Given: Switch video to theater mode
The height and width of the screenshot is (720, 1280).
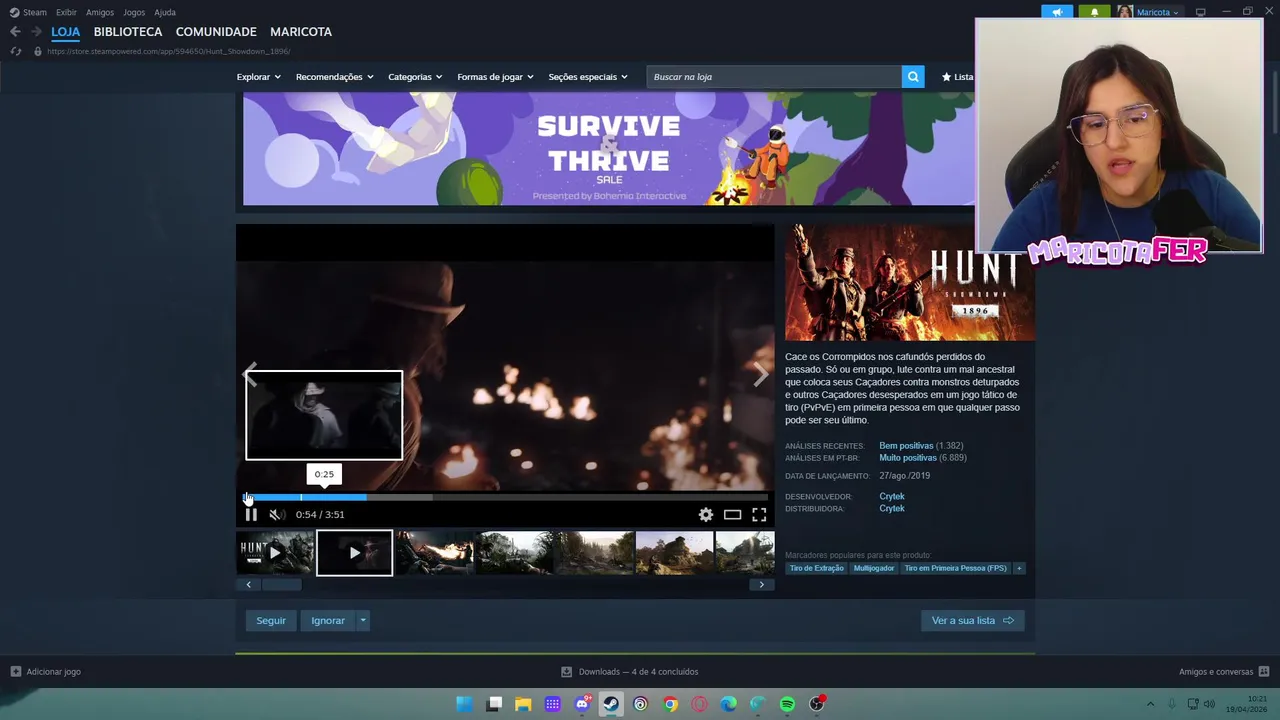Looking at the screenshot, I should tap(732, 514).
